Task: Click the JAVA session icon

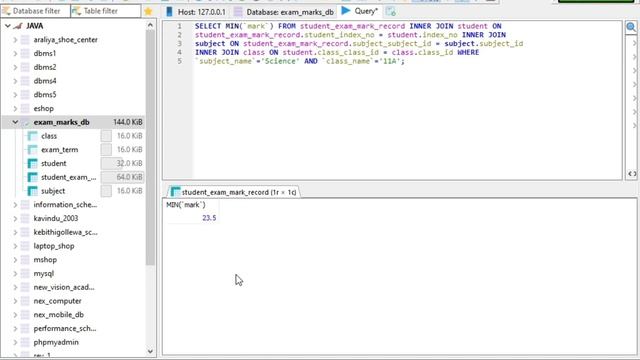Action: point(18,26)
